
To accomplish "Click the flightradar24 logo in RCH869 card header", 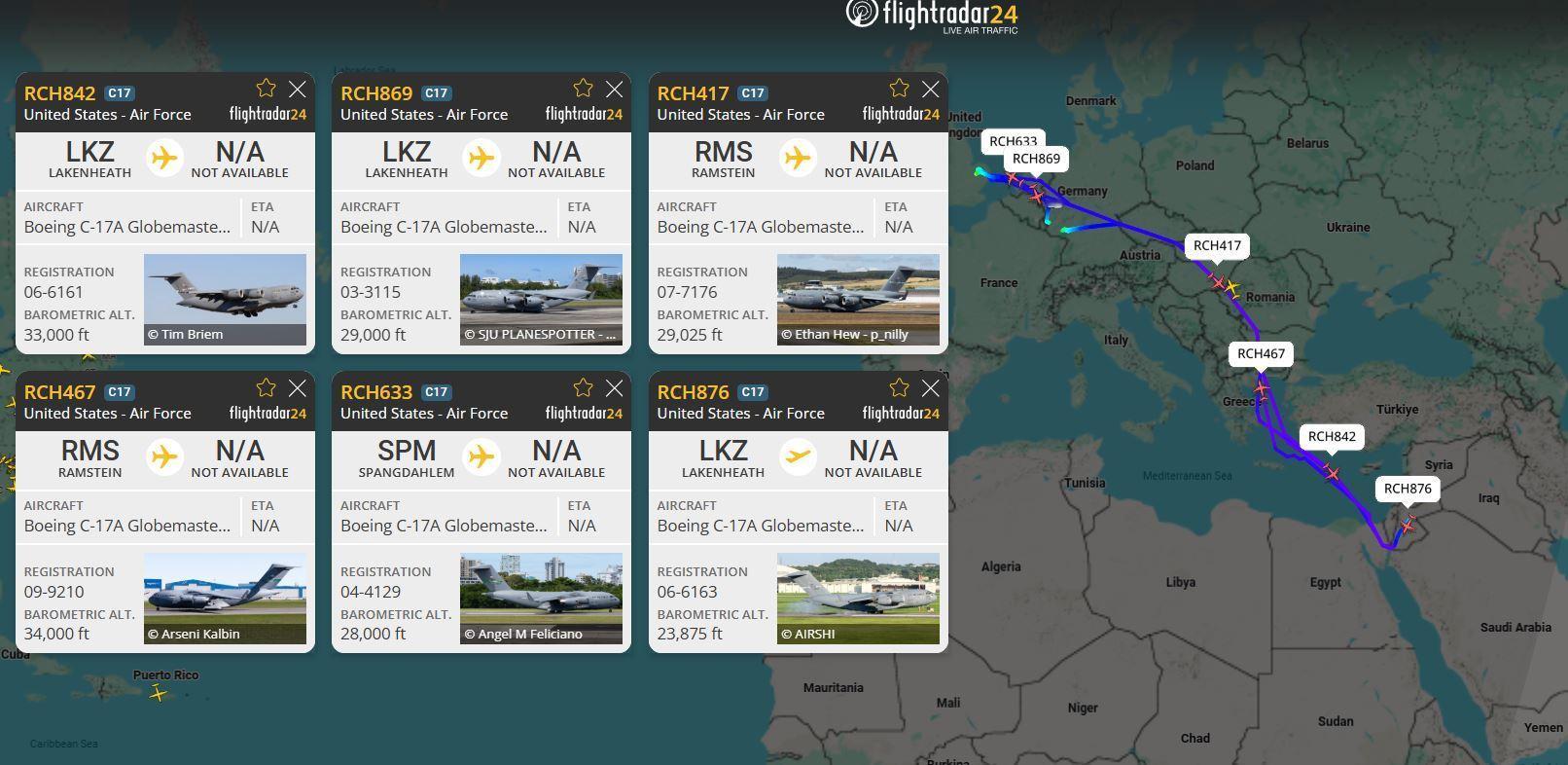I will click(584, 115).
